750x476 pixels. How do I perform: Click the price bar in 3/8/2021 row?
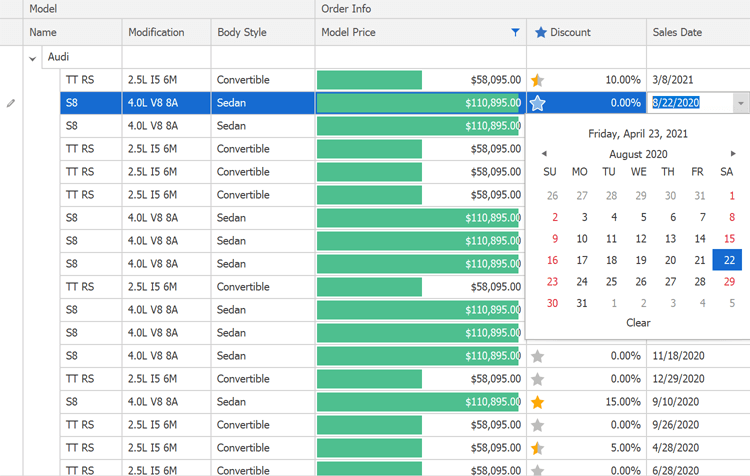tap(369, 80)
